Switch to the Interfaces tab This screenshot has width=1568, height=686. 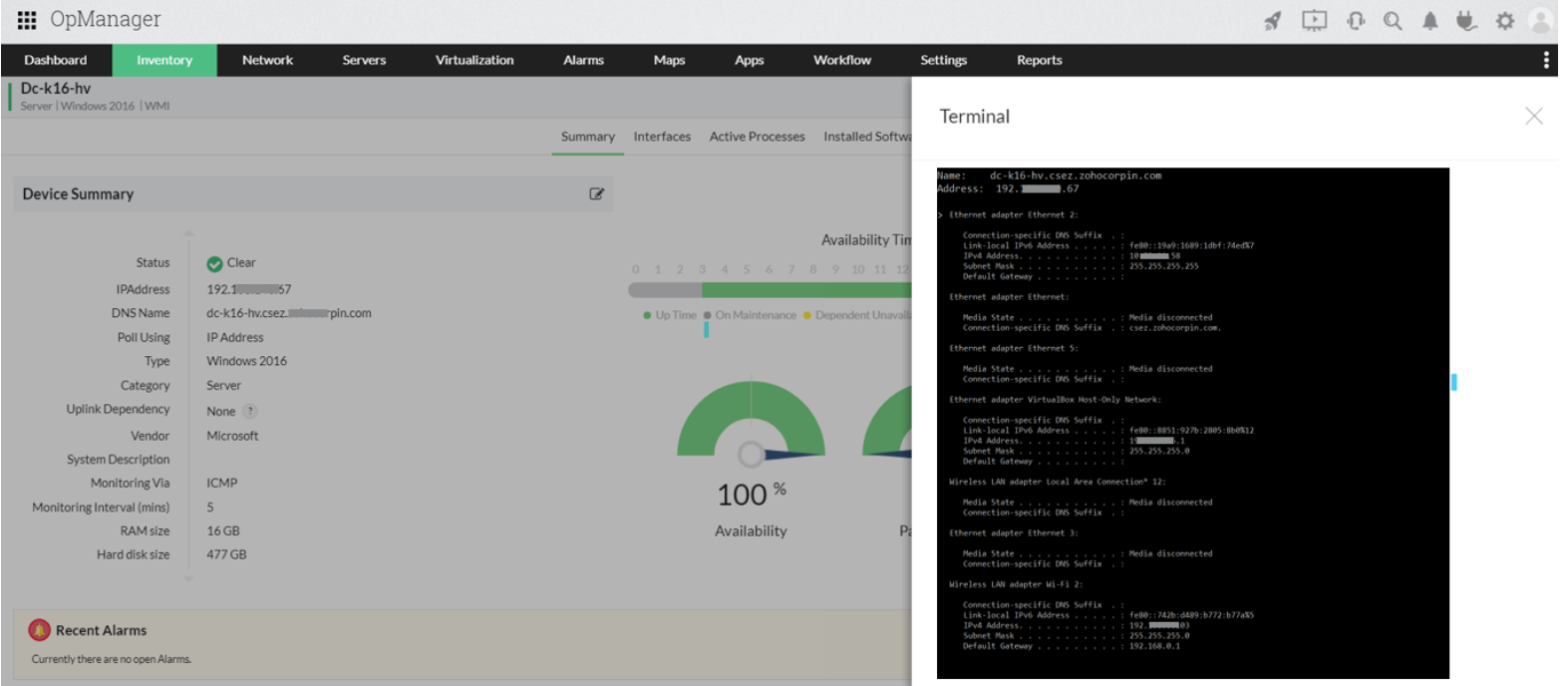click(x=662, y=137)
